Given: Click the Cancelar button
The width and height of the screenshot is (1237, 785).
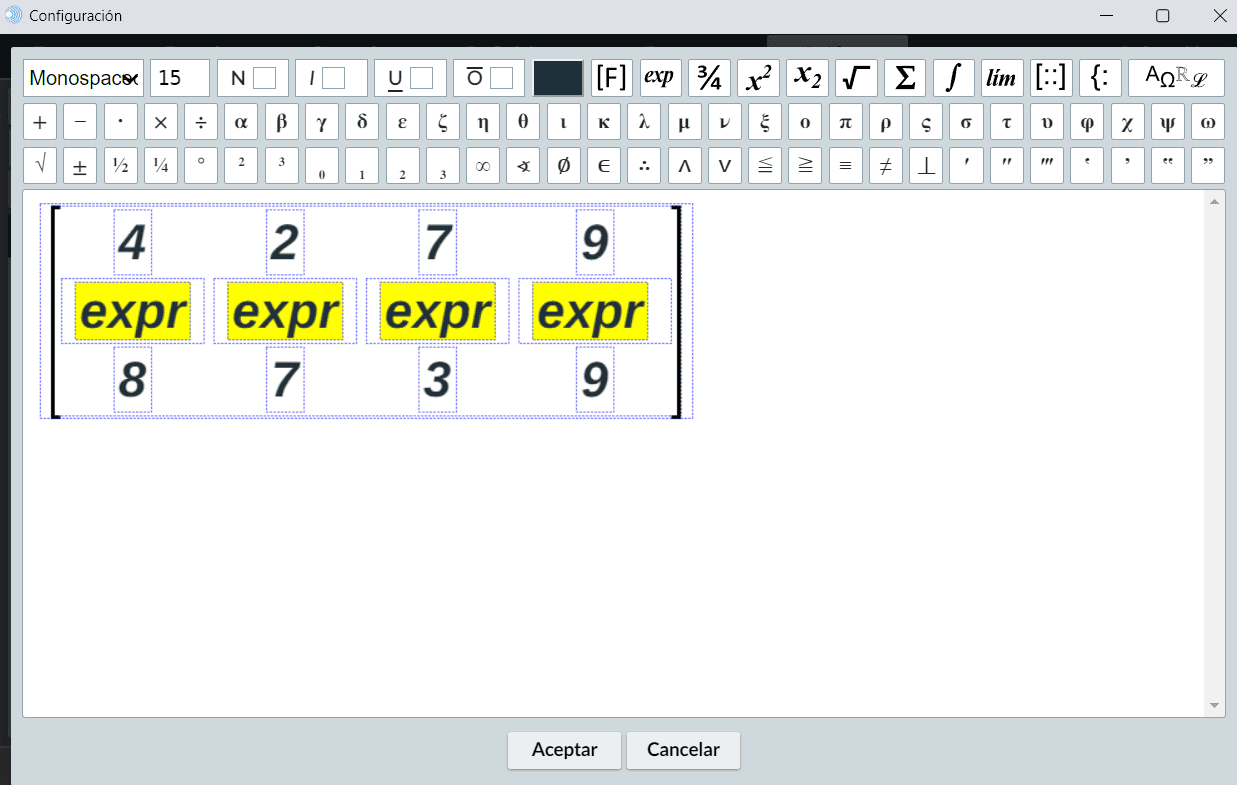Looking at the screenshot, I should pos(683,750).
